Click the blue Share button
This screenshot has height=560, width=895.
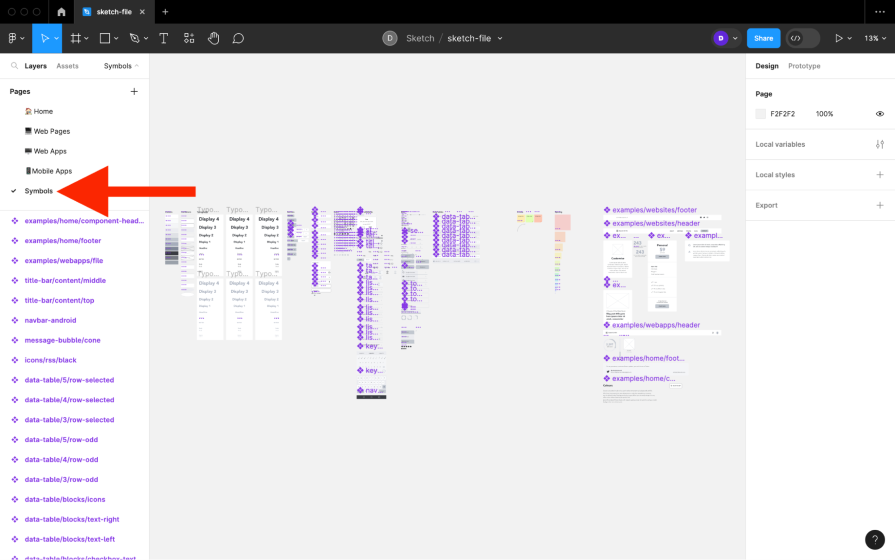pos(763,38)
